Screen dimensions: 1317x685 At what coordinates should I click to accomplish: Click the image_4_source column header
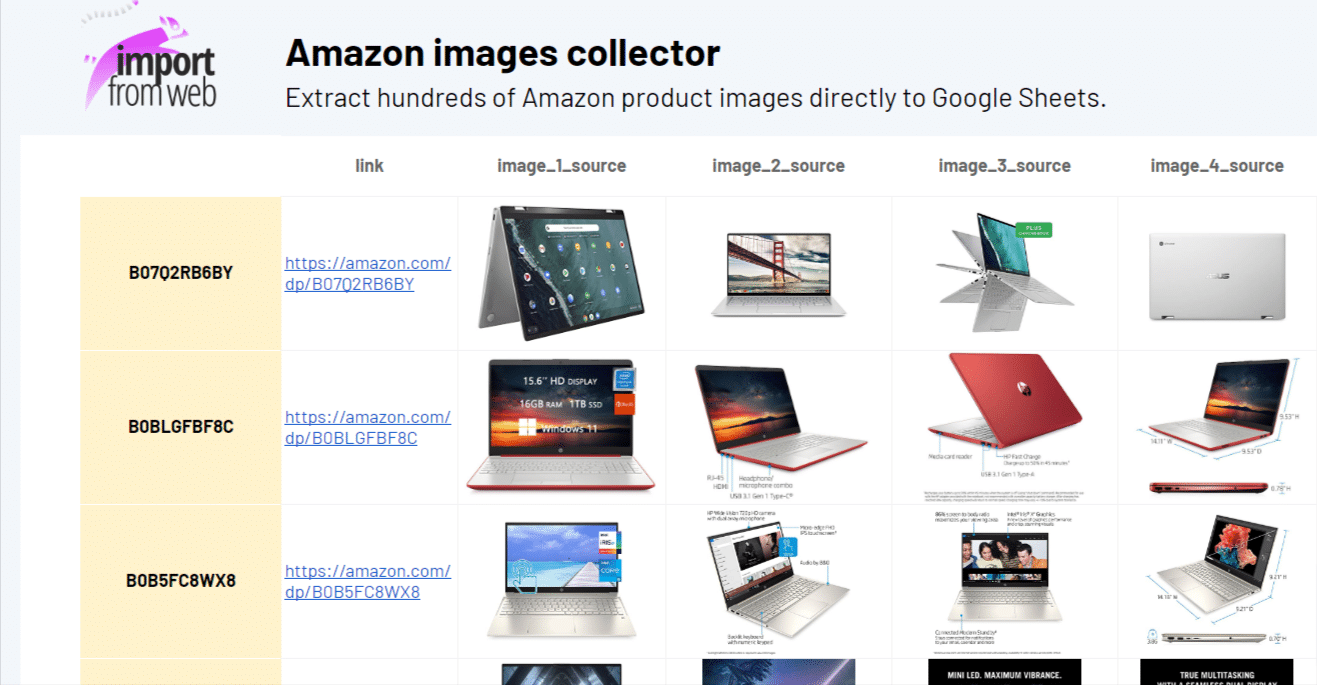[x=1217, y=166]
